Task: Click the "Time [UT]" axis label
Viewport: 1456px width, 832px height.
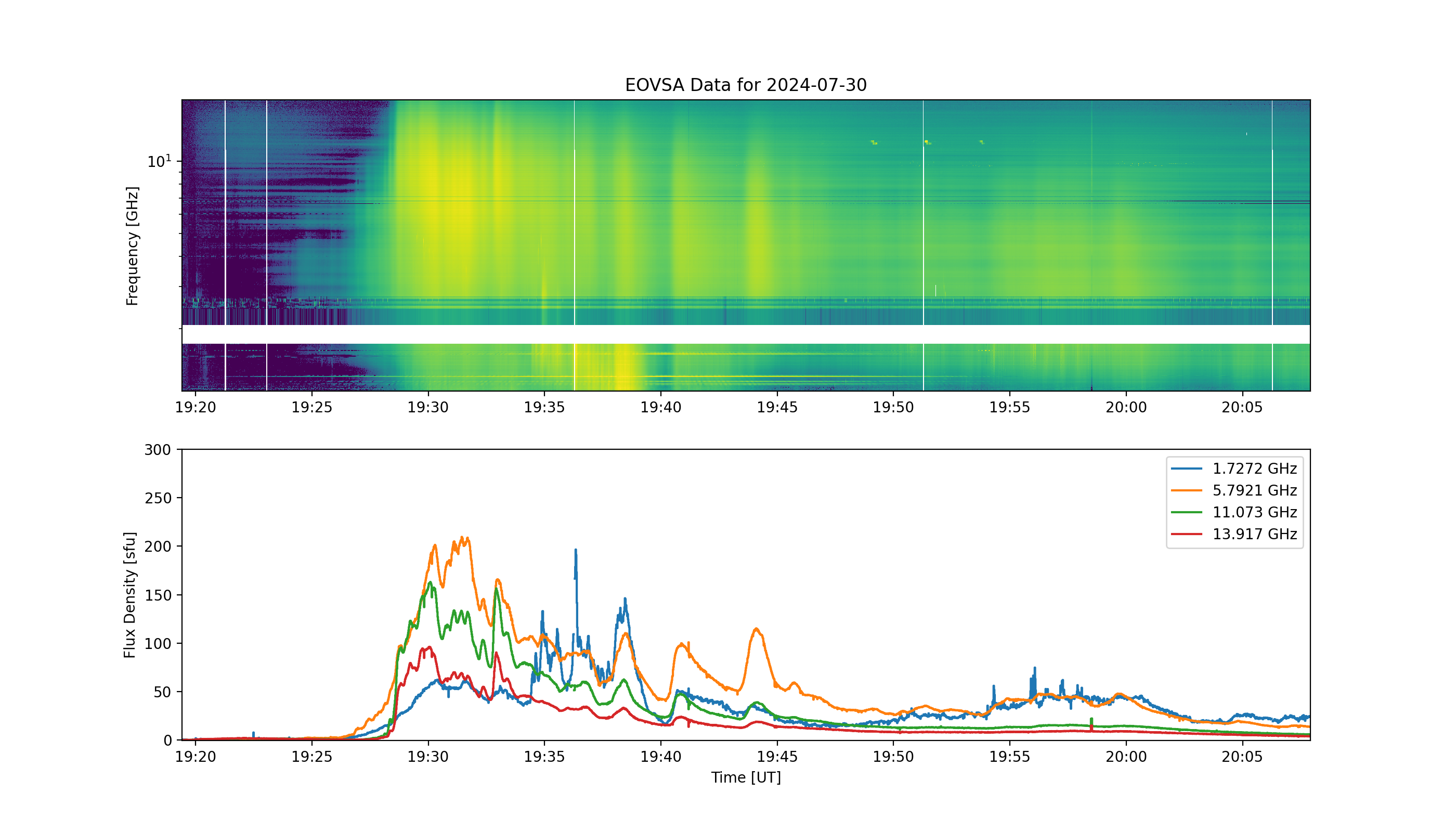Action: pyautogui.click(x=746, y=777)
